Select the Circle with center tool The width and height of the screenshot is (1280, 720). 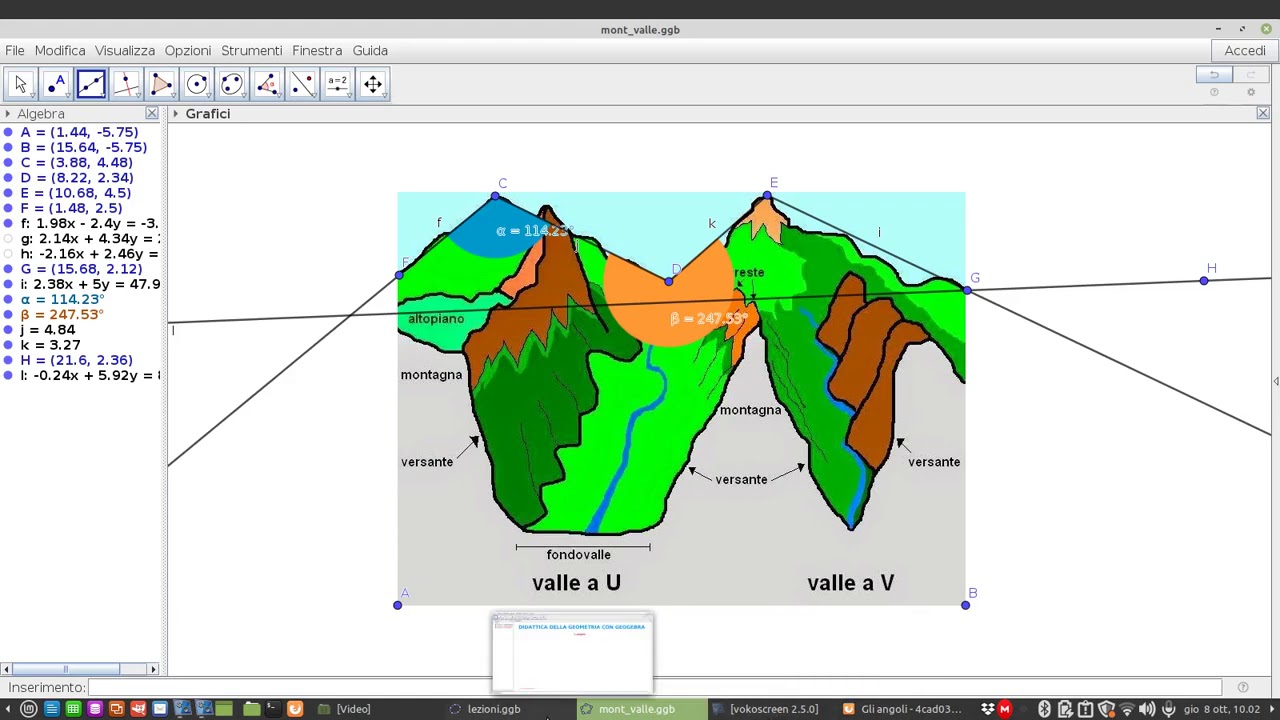tap(196, 84)
